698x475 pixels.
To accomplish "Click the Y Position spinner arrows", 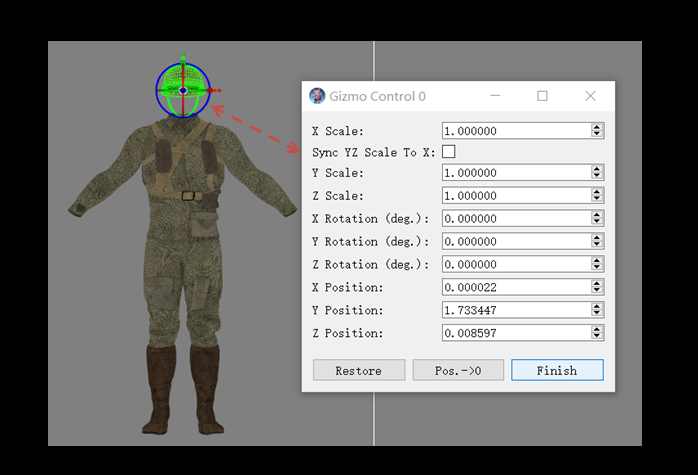I will point(597,309).
